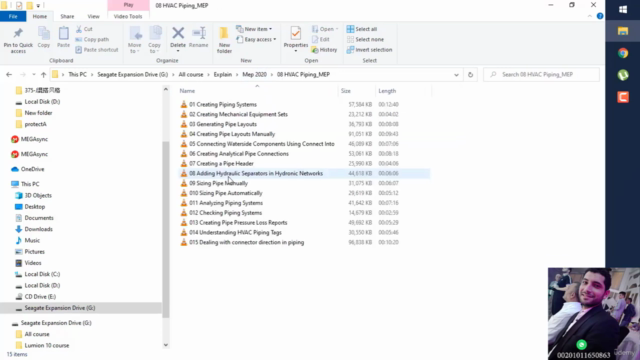640x360 pixels.
Task: Open Copy to dropdown
Action: point(154,40)
